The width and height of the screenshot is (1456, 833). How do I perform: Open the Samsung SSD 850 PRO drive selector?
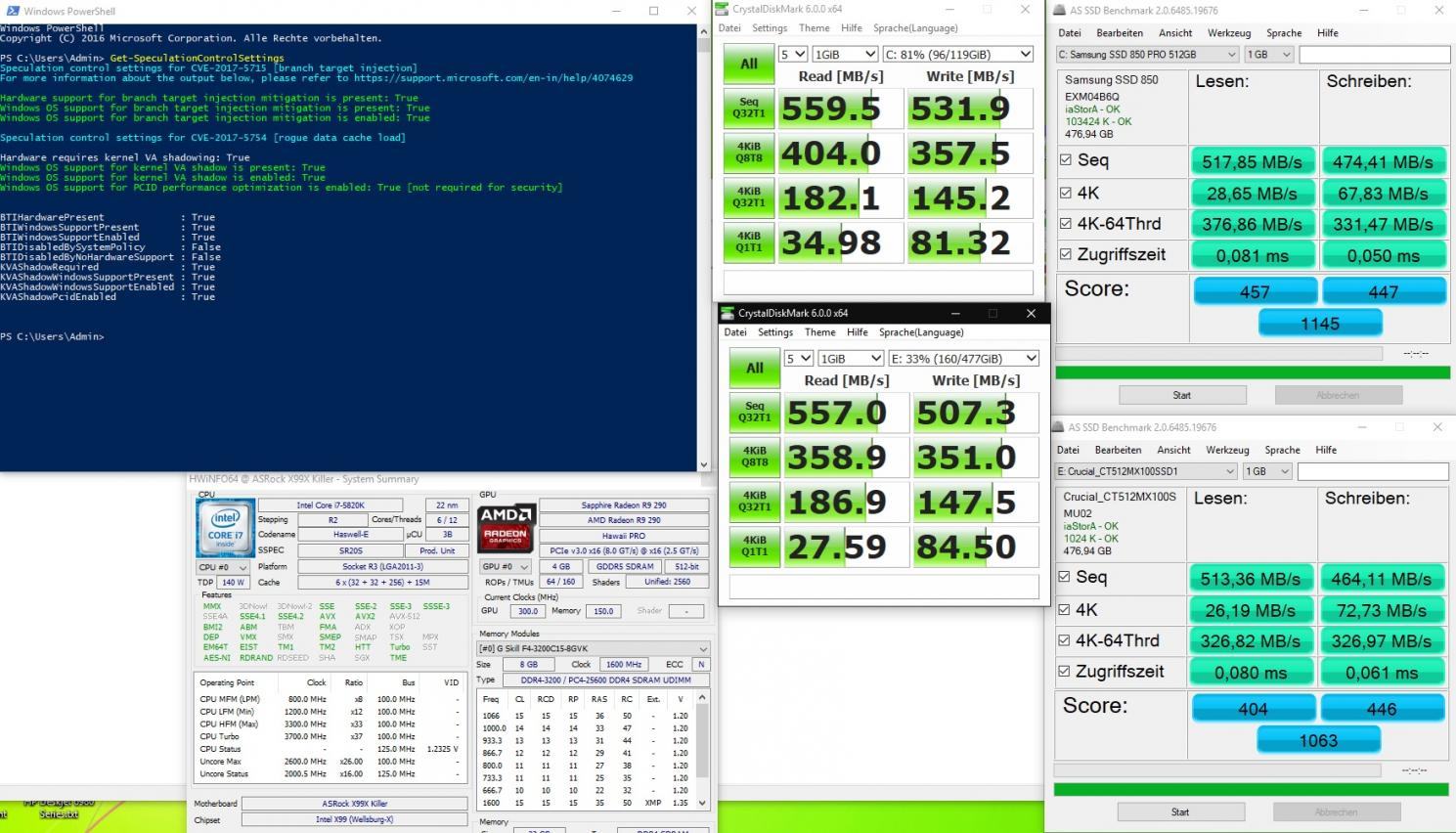pyautogui.click(x=1146, y=55)
